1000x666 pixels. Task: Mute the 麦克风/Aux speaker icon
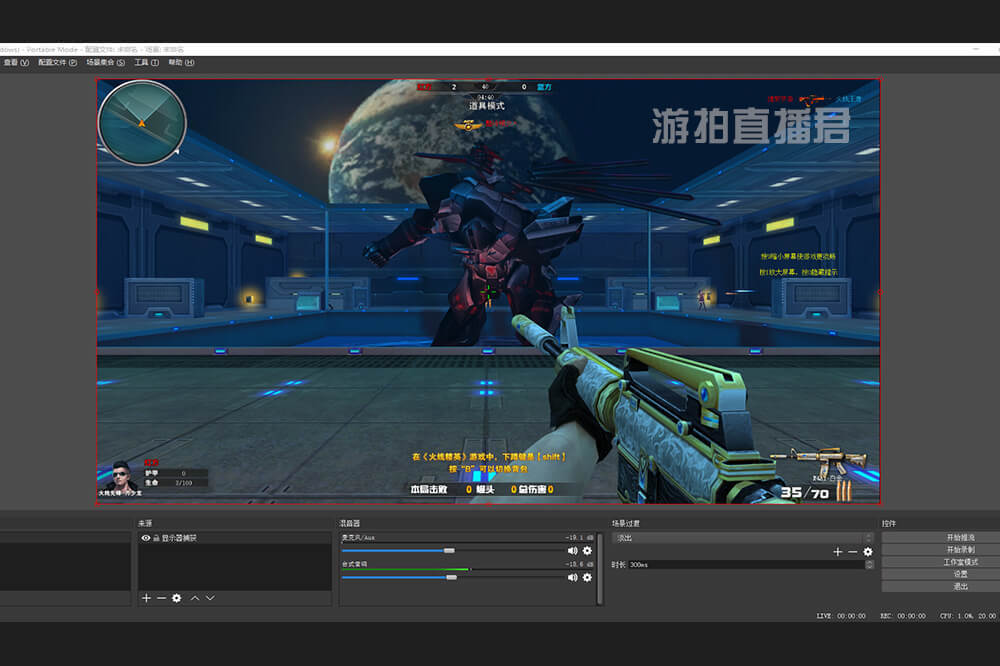(x=573, y=551)
